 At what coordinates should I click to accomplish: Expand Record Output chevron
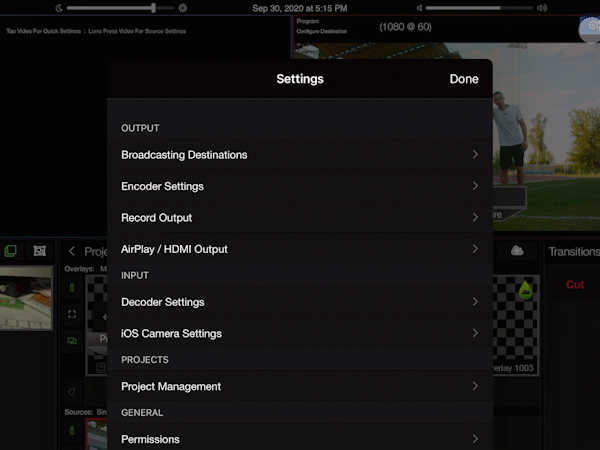click(x=475, y=217)
